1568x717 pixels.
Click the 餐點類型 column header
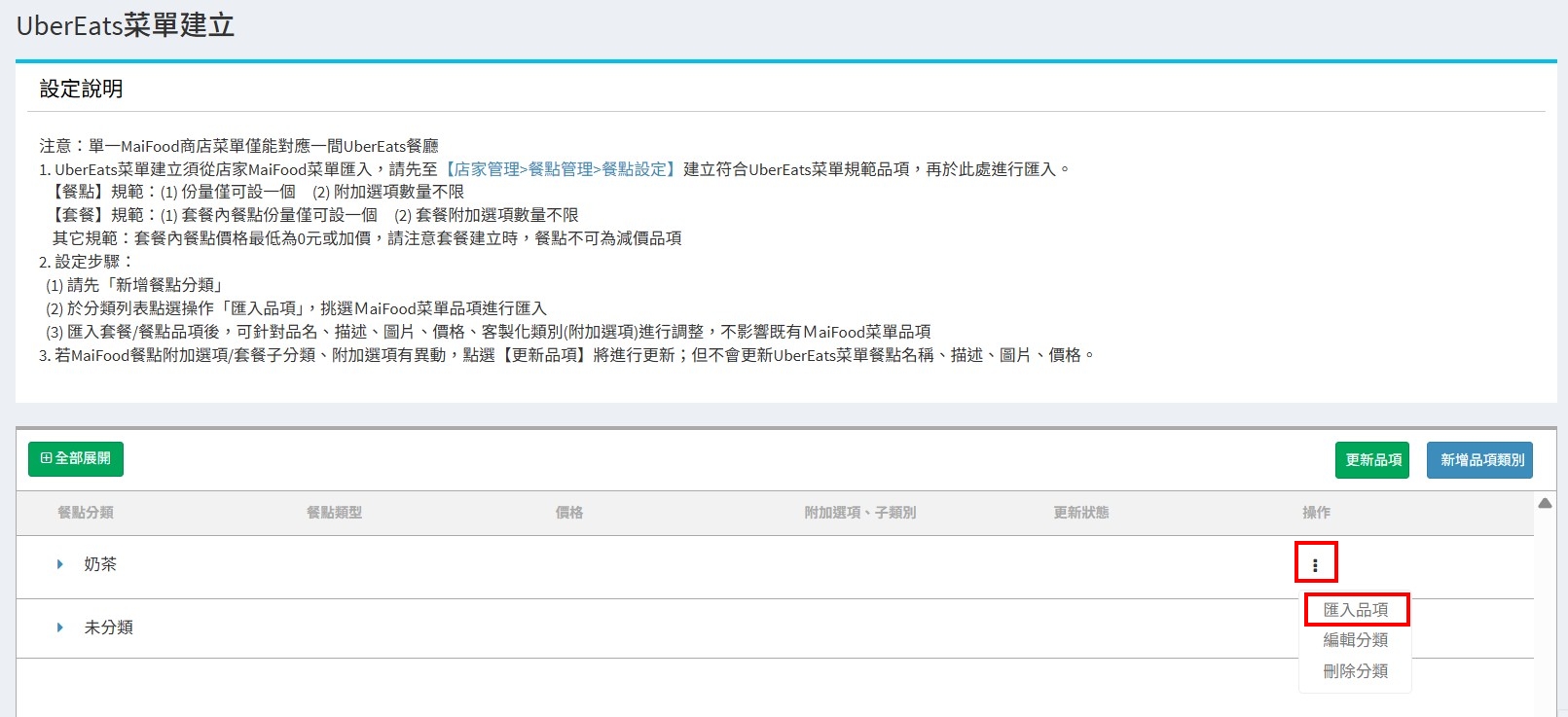[334, 513]
